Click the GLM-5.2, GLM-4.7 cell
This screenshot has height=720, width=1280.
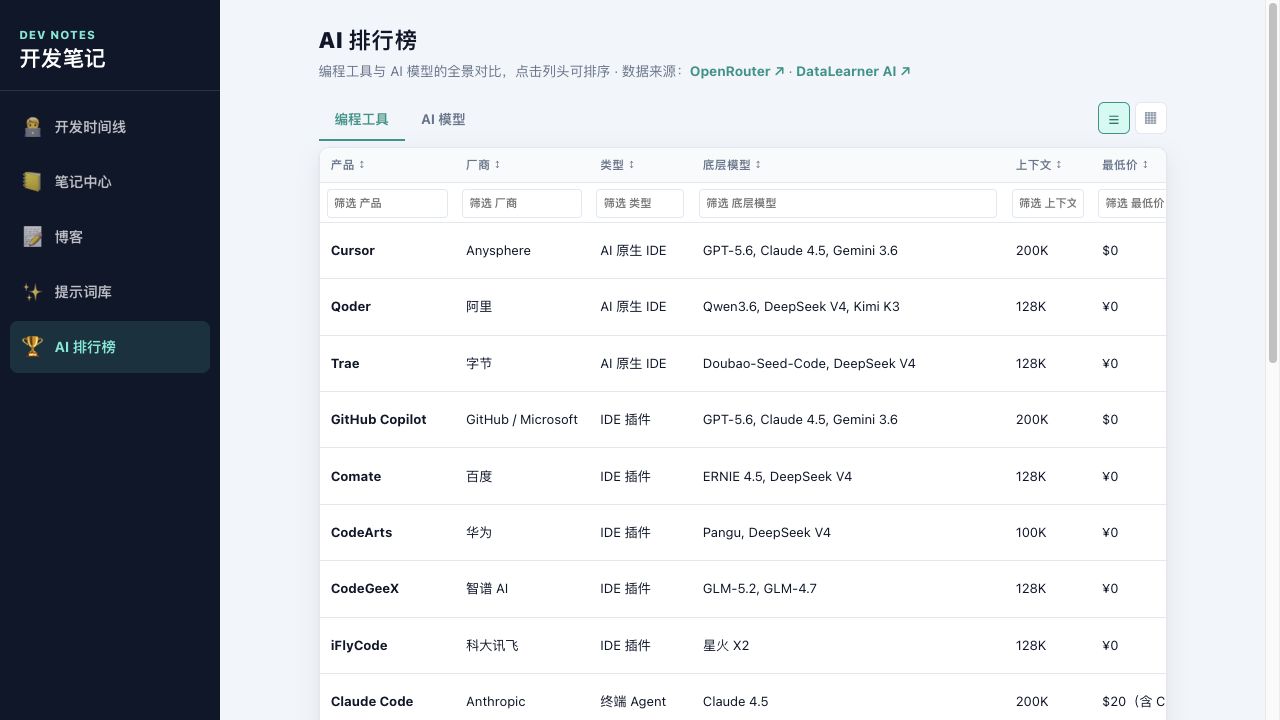pyautogui.click(x=760, y=589)
